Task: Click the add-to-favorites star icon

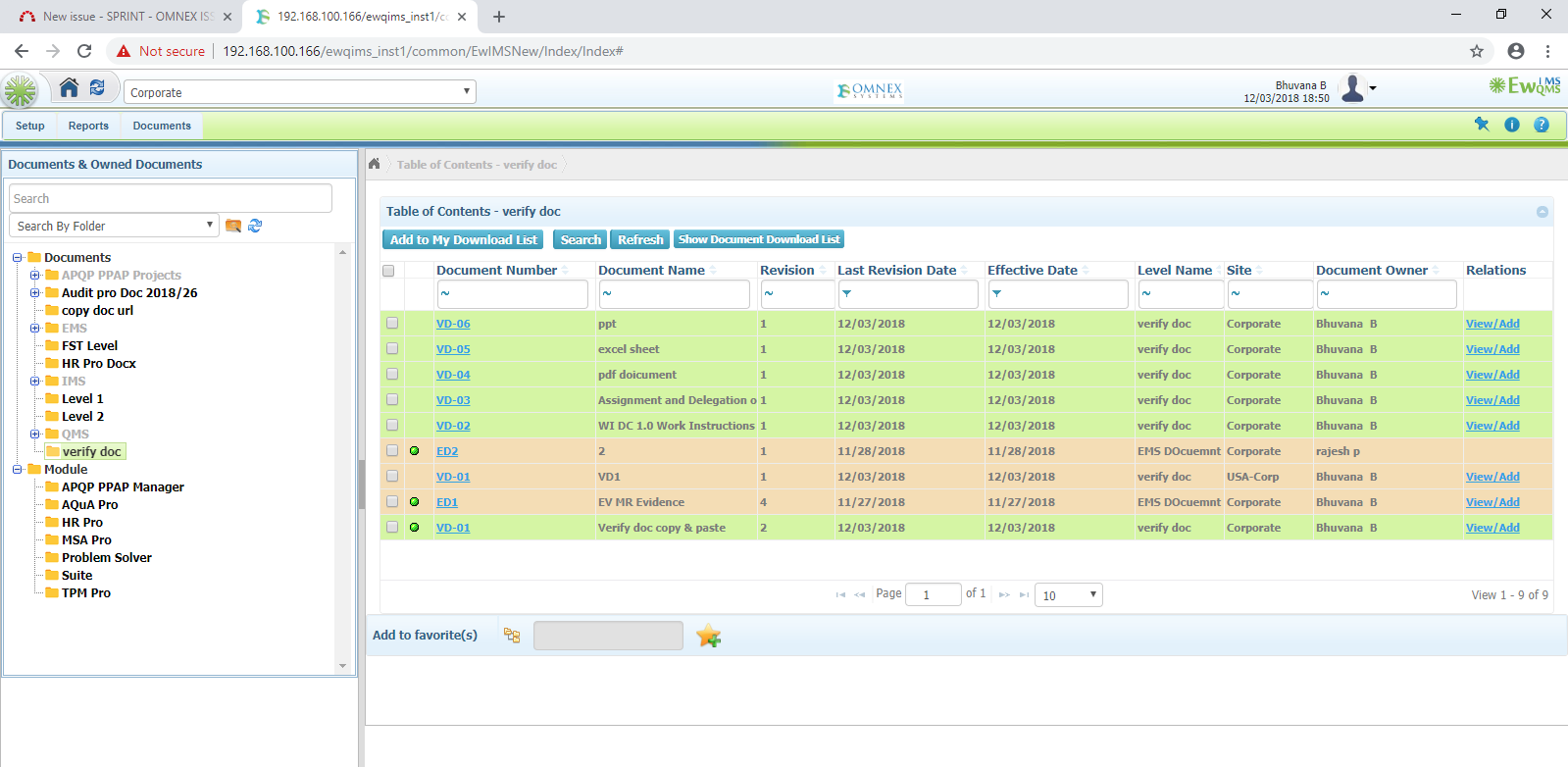Action: 709,637
